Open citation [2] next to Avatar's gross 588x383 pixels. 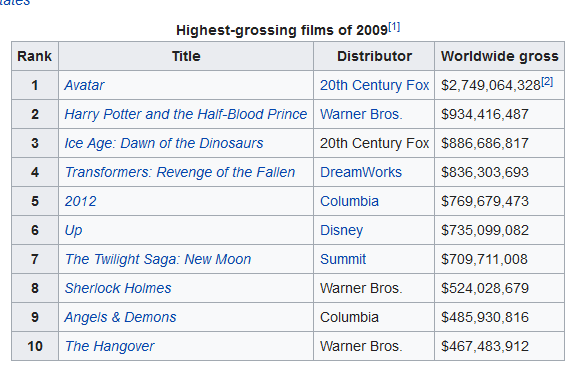547,81
